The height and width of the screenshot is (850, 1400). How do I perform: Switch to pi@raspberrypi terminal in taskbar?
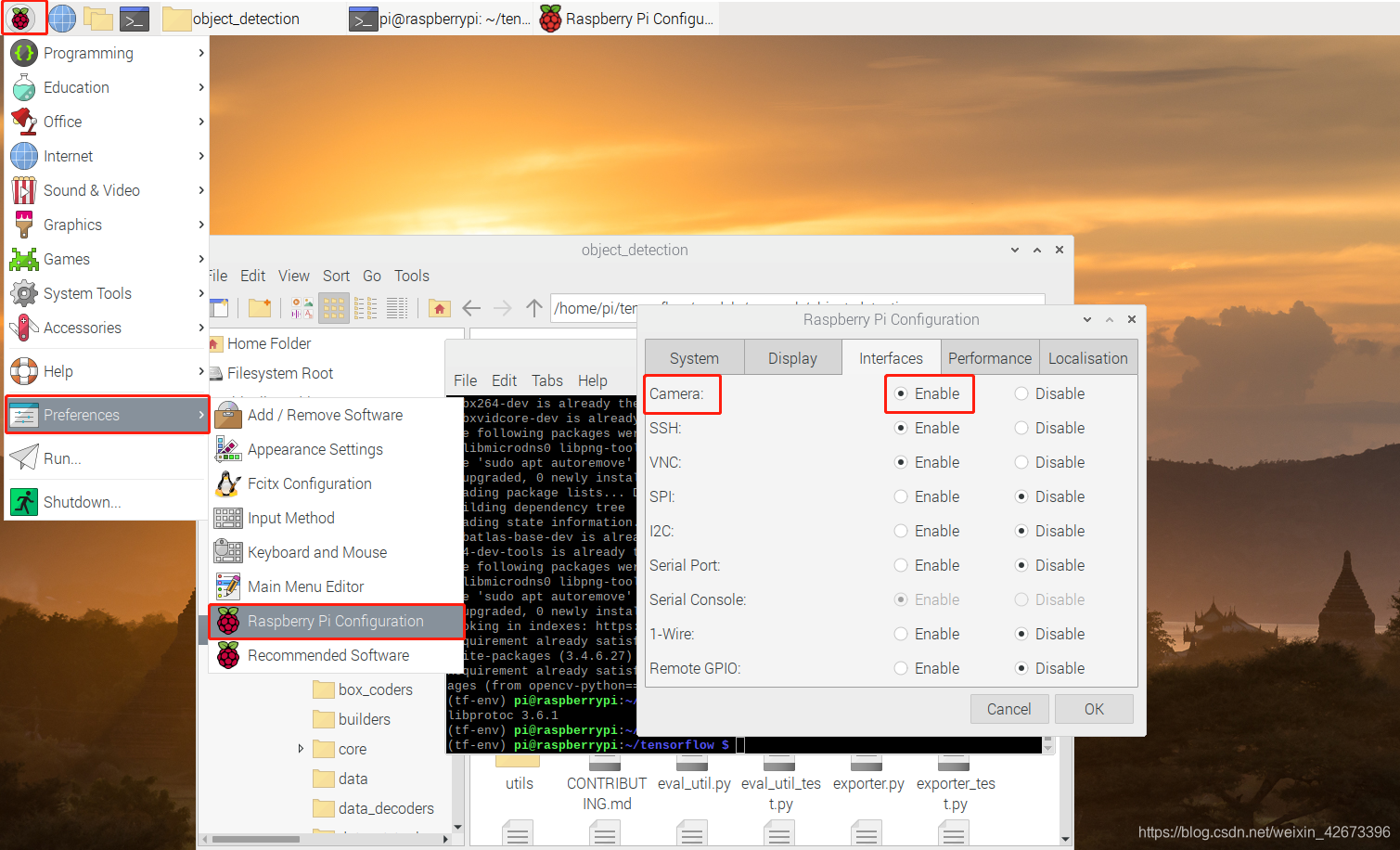[442, 19]
